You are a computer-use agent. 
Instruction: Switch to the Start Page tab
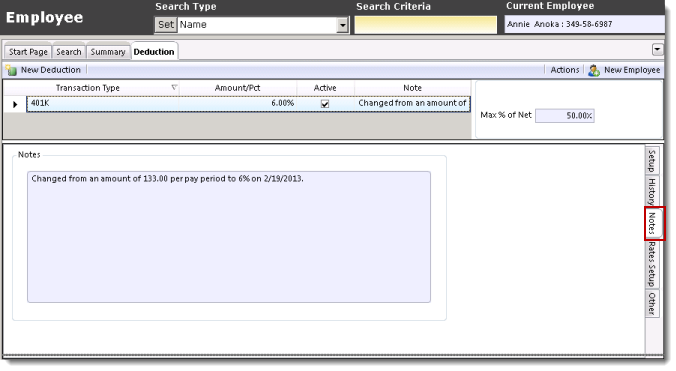28,52
